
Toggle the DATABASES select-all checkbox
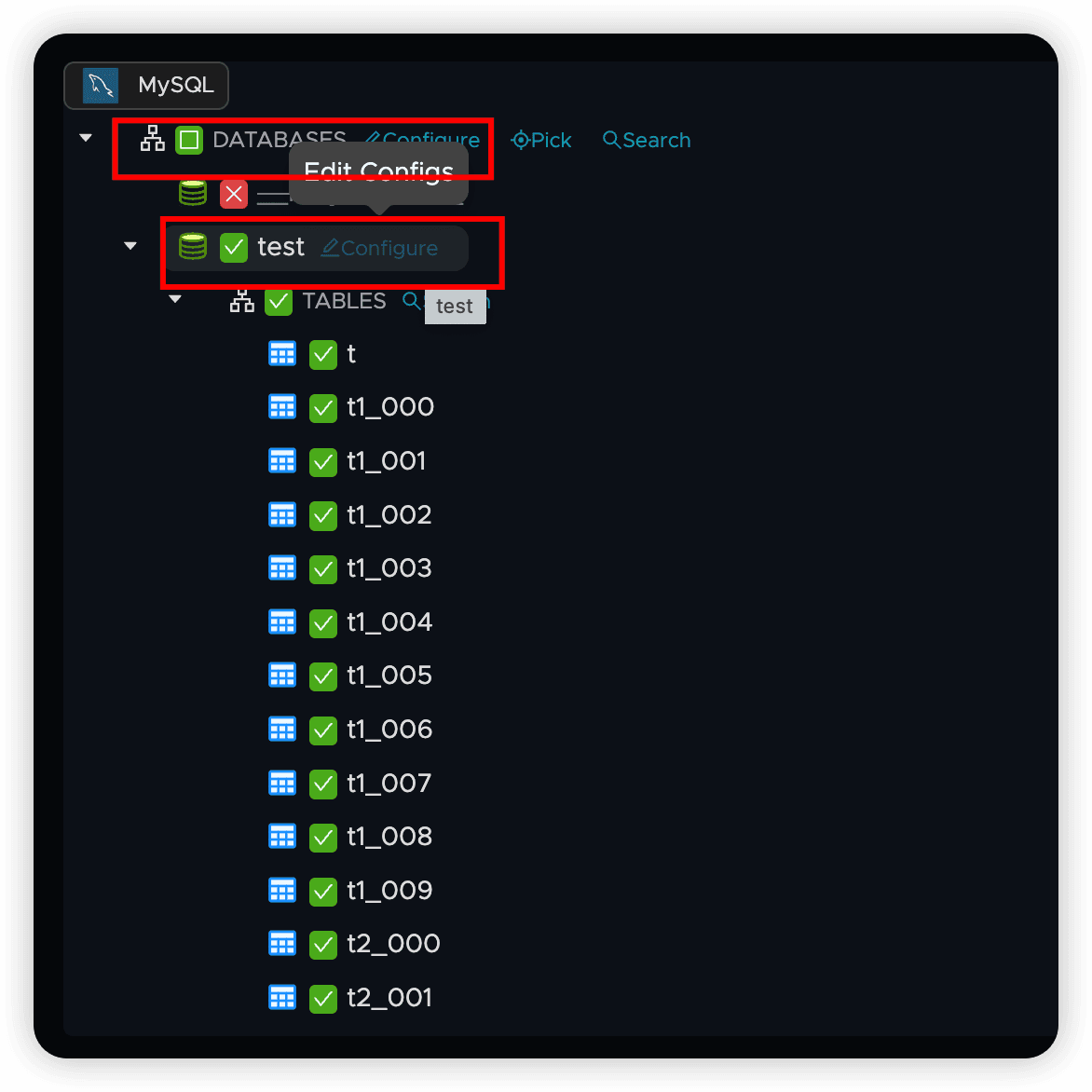(x=189, y=140)
